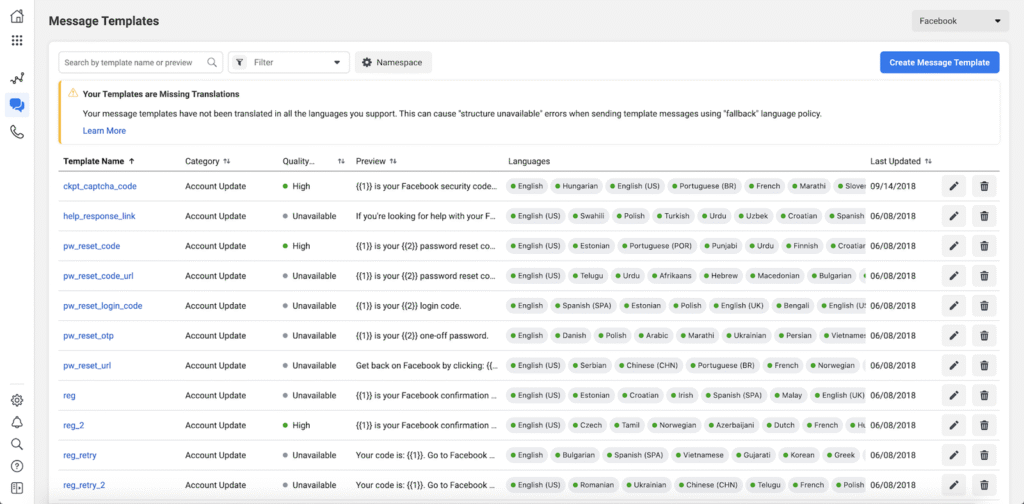Select the phone numbers sidebar icon
The image size is (1024, 504).
pos(16,132)
